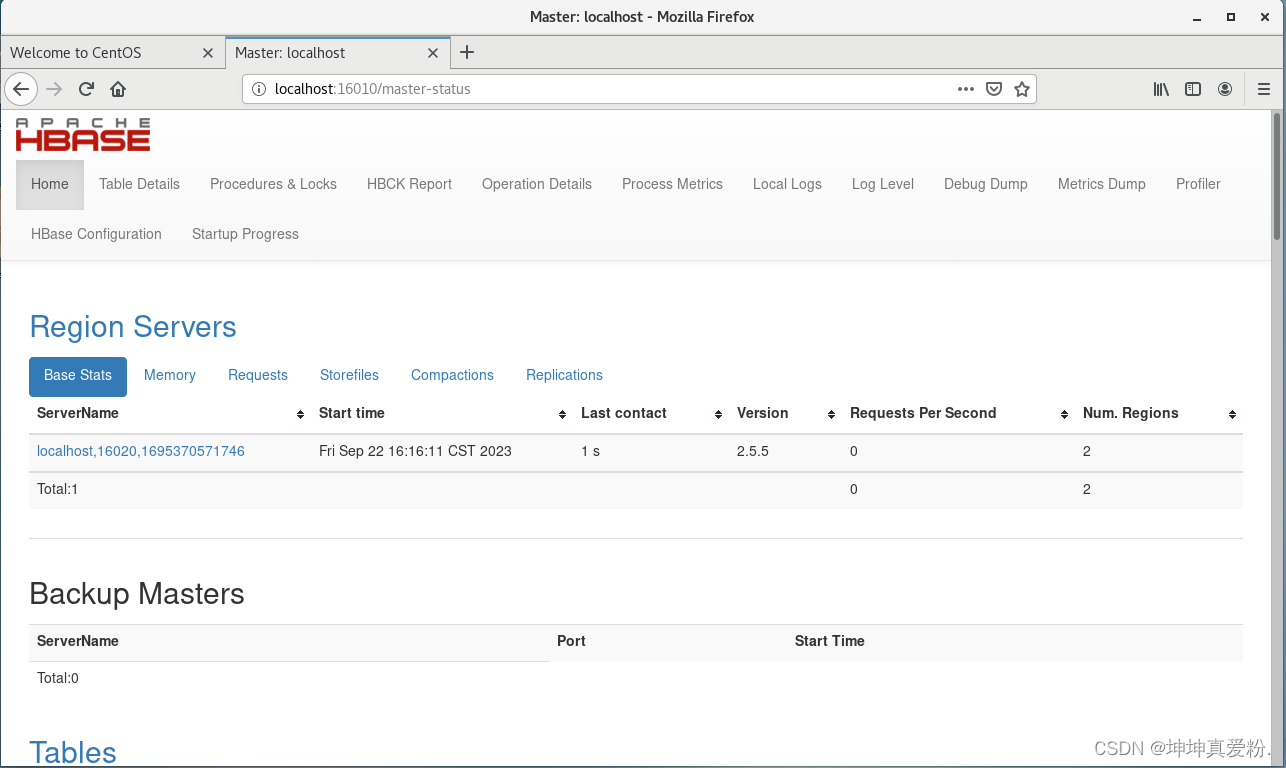Open the HBCK Report page
Viewport: 1286px width, 768px height.
tap(409, 184)
